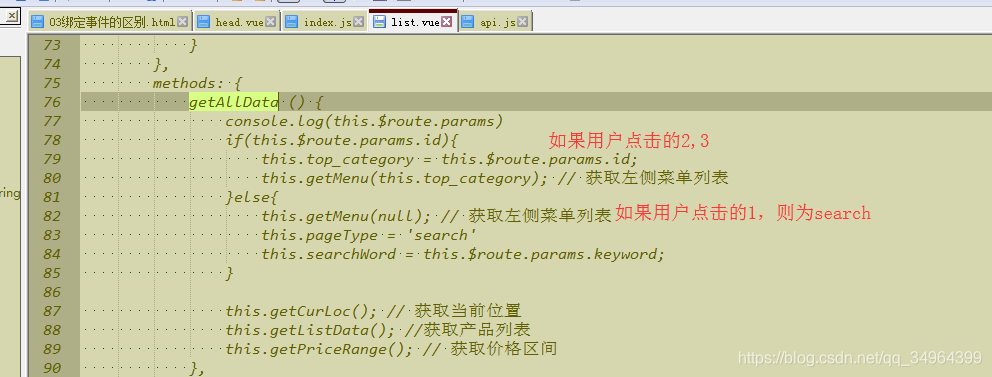Image resolution: width=992 pixels, height=377 pixels.
Task: Click line number 78 in the margin
Action: [x=52, y=140]
